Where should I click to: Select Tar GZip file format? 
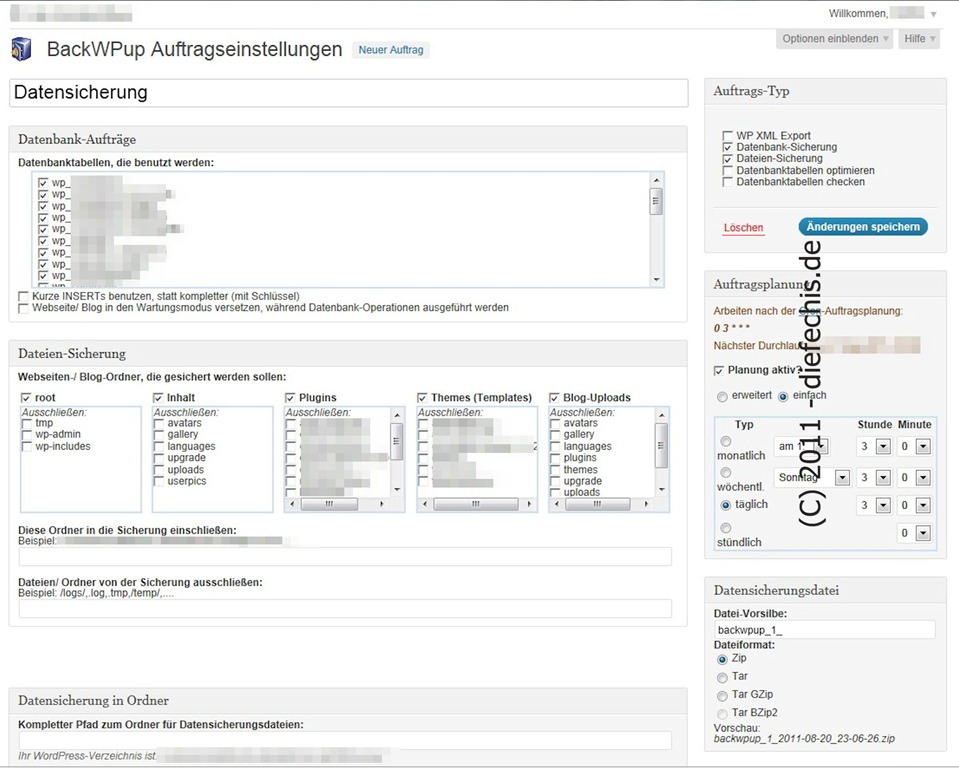pos(722,696)
